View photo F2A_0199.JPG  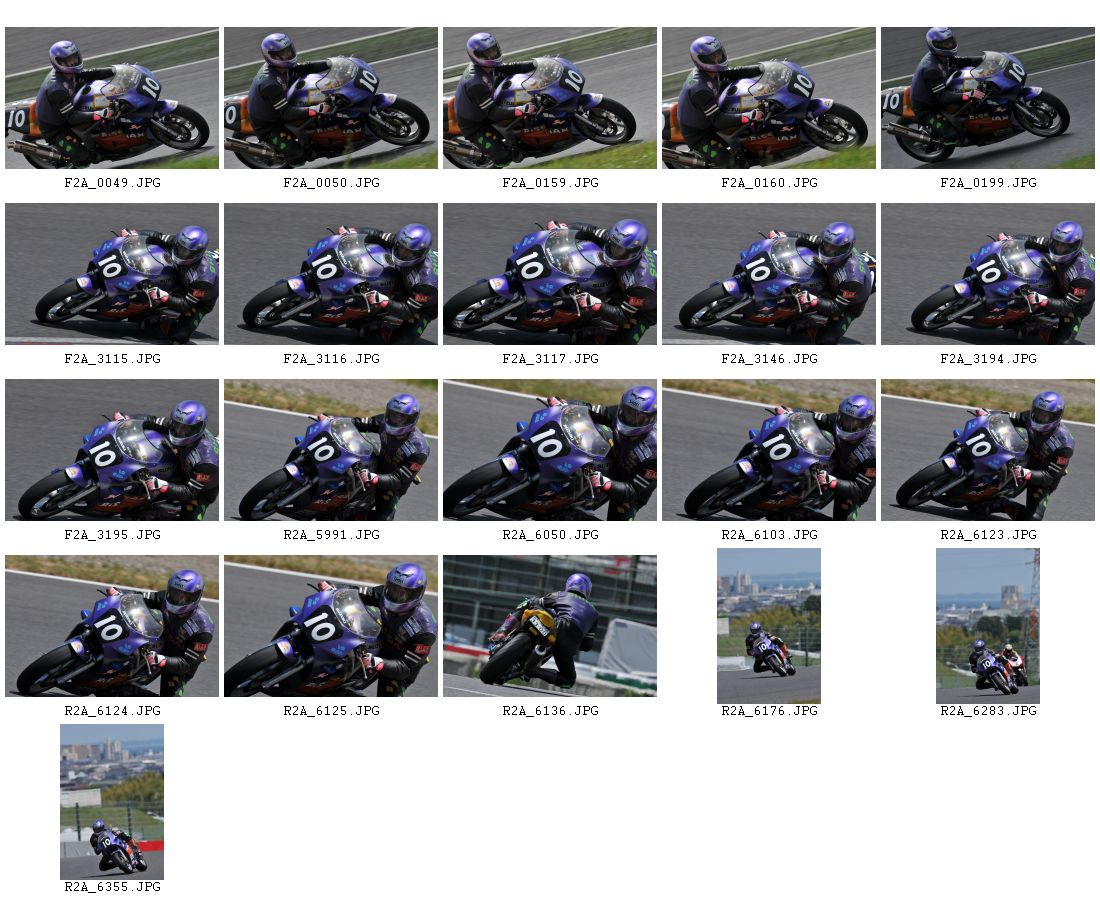click(988, 98)
